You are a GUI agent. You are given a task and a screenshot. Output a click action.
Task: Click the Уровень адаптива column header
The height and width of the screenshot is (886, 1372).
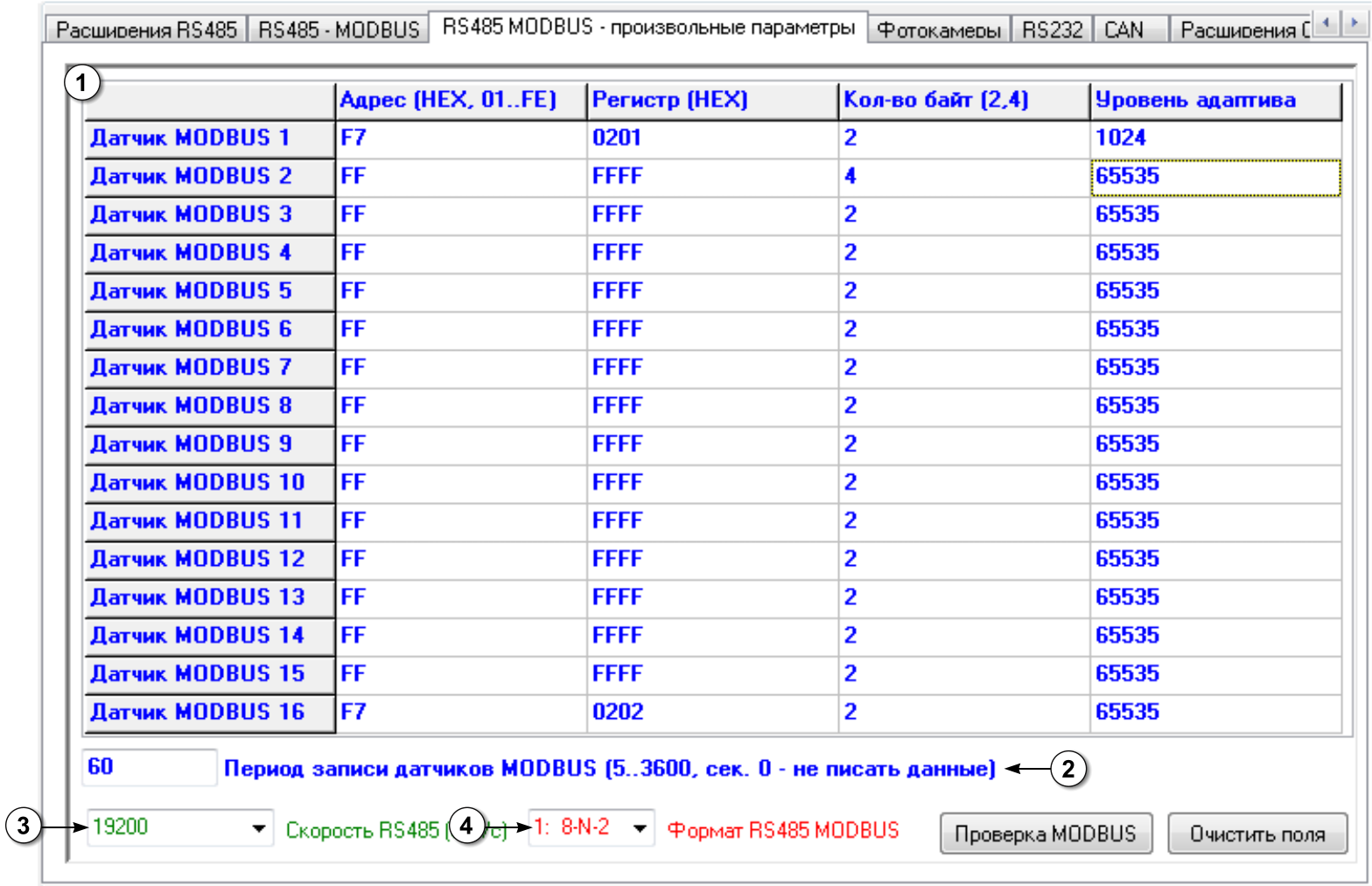pyautogui.click(x=1216, y=101)
